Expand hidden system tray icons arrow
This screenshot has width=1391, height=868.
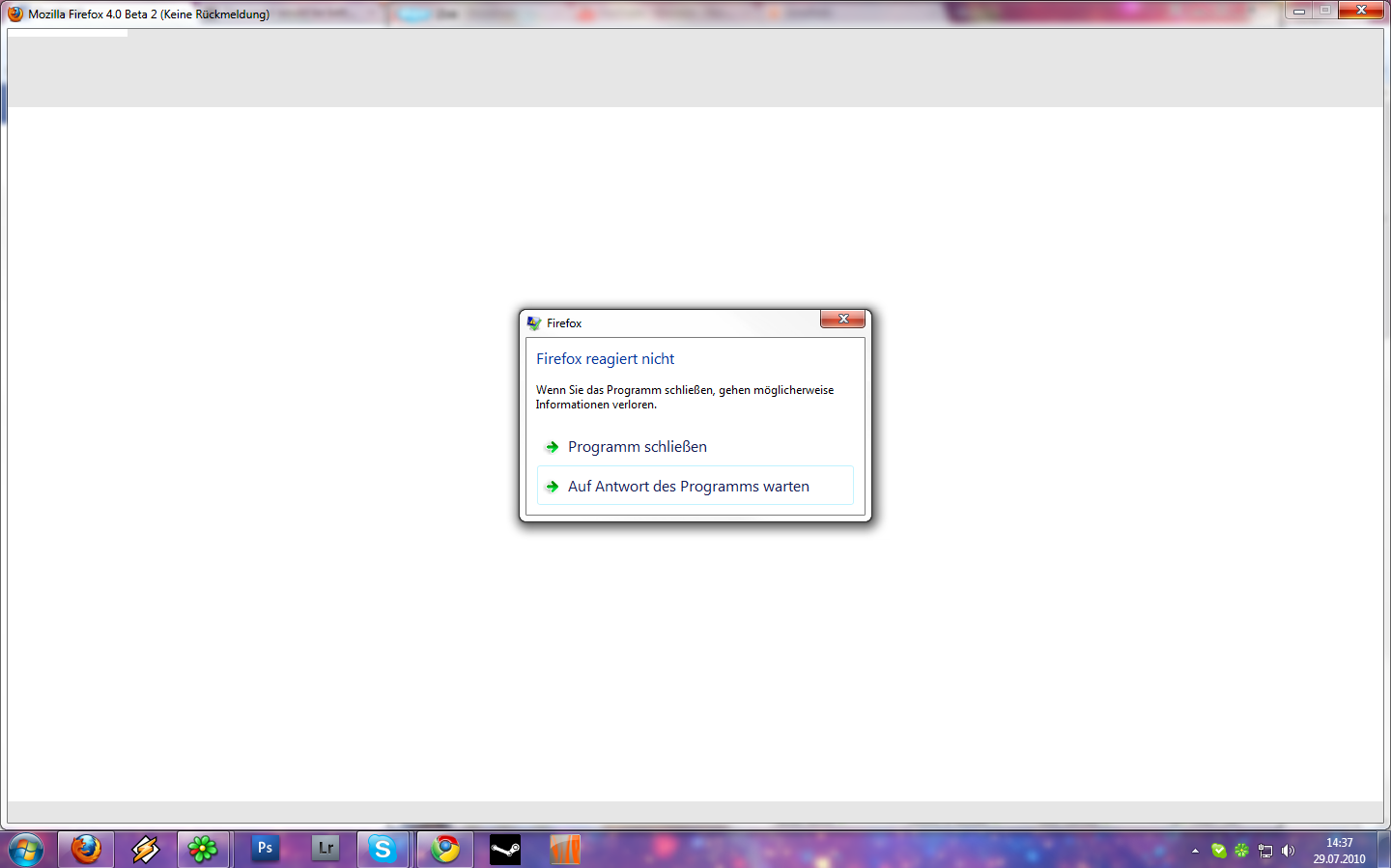pyautogui.click(x=1195, y=851)
